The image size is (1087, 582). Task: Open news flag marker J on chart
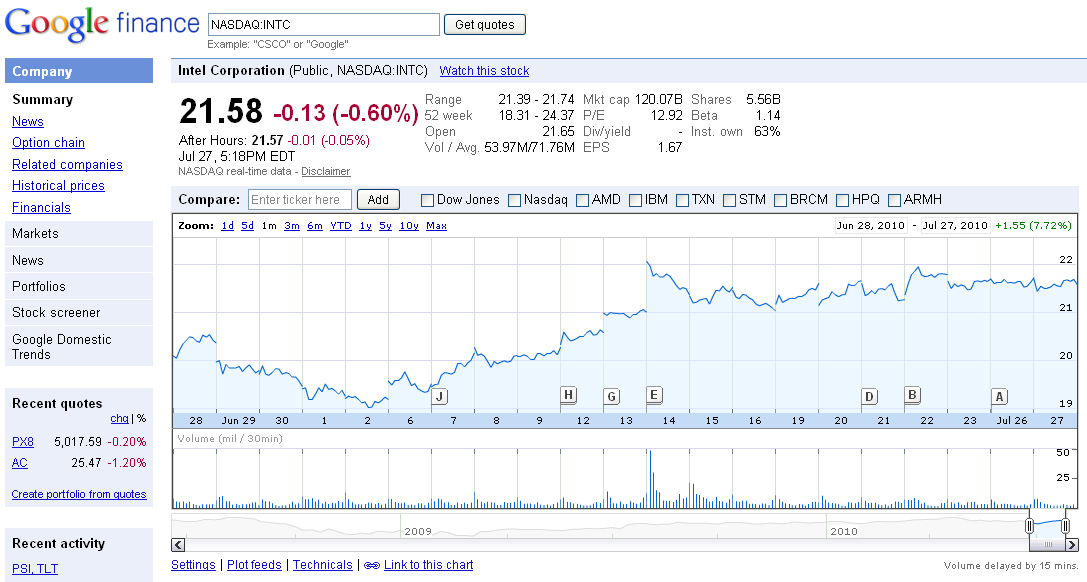[440, 396]
